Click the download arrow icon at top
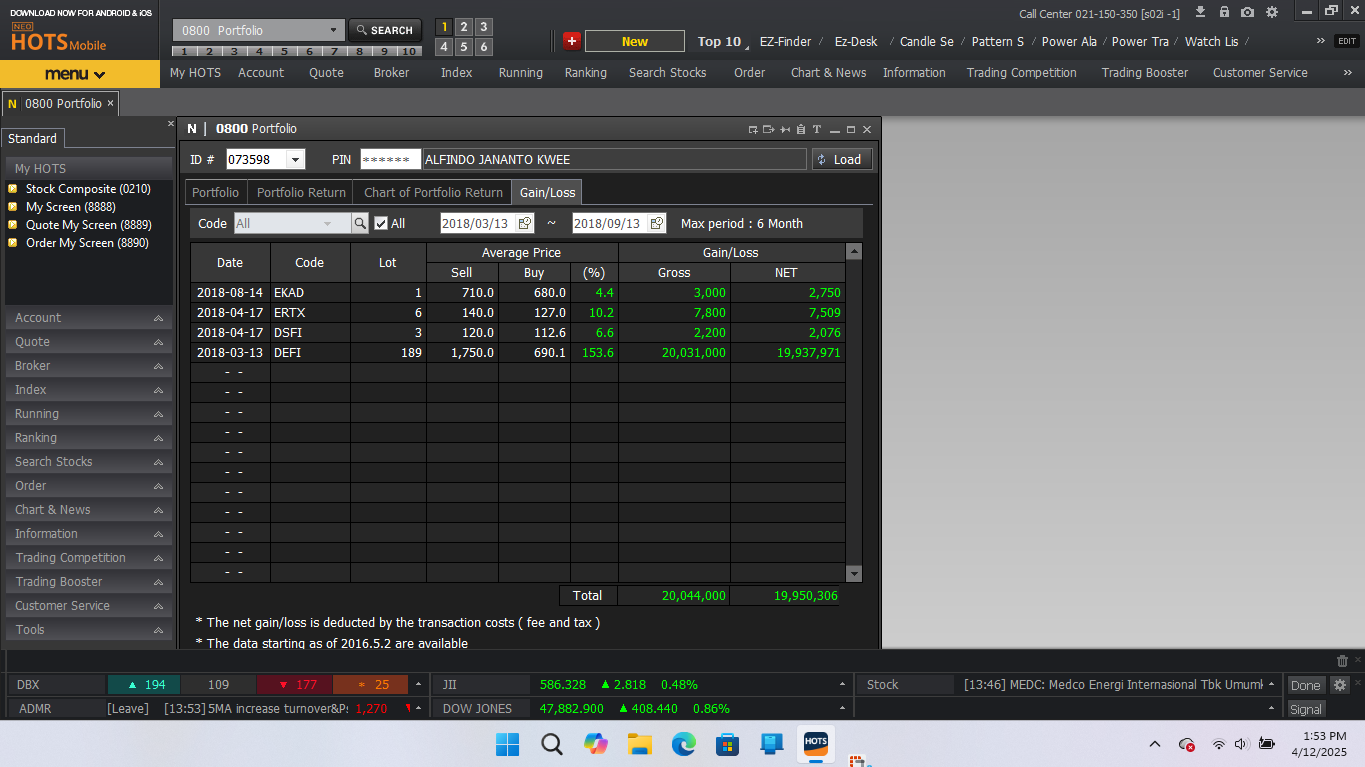This screenshot has height=767, width=1365. click(x=1200, y=12)
